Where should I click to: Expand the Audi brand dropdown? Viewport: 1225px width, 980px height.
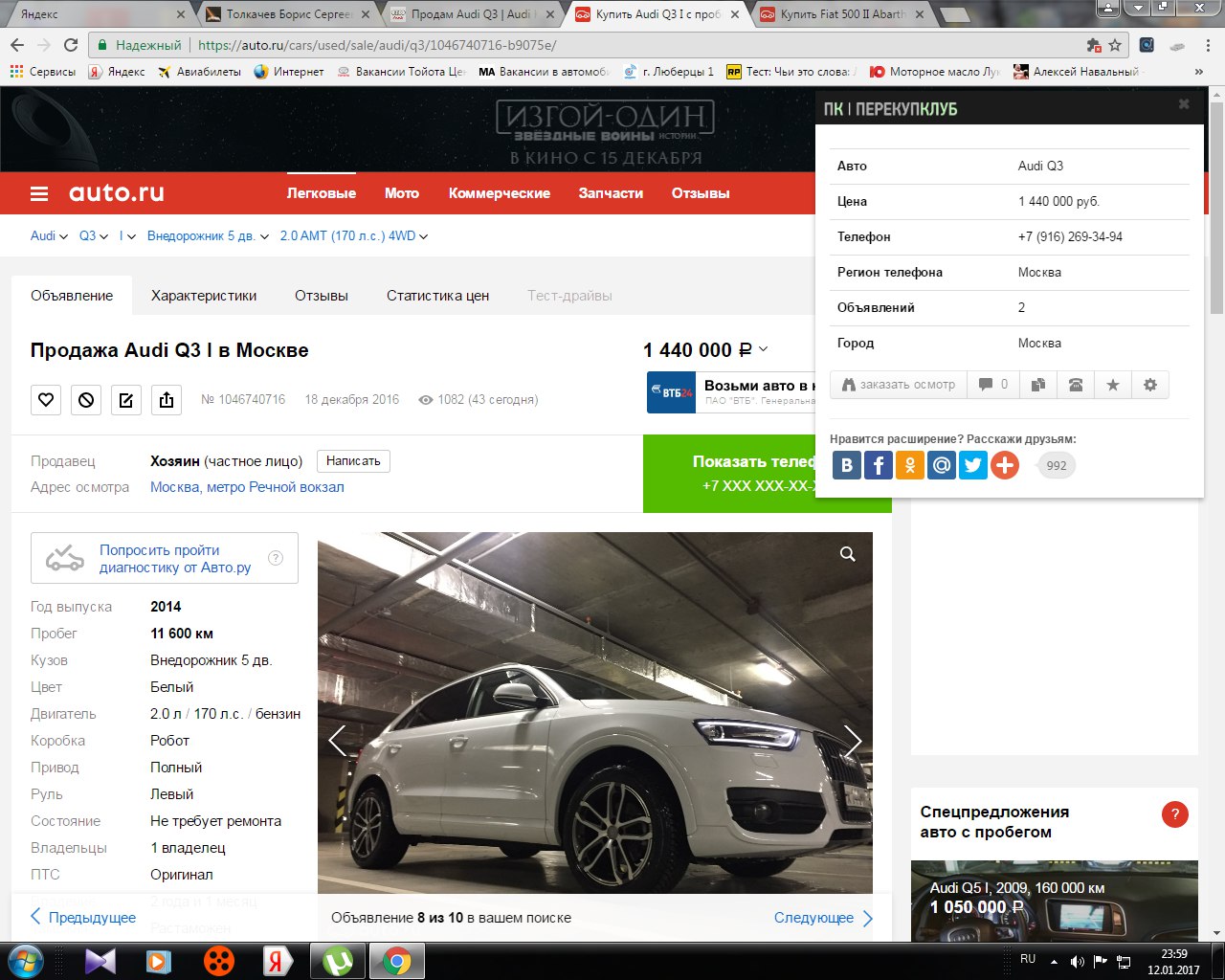pos(49,235)
